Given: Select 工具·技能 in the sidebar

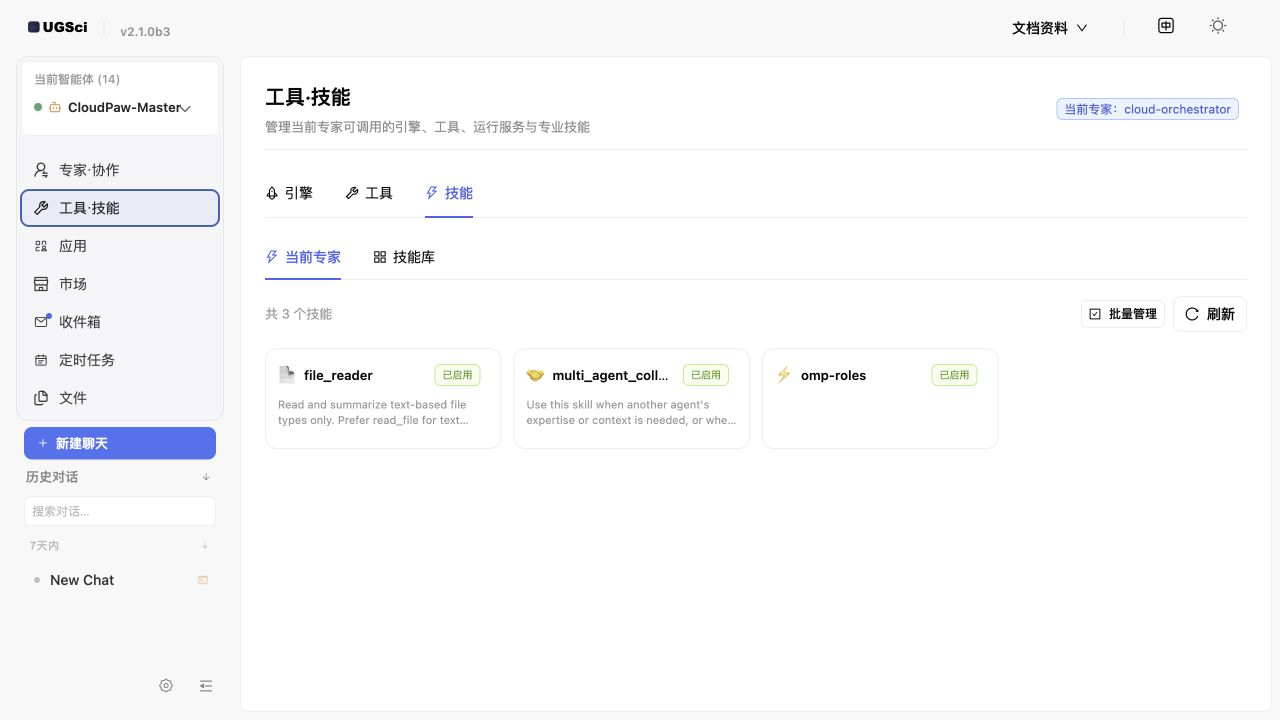Looking at the screenshot, I should [120, 208].
